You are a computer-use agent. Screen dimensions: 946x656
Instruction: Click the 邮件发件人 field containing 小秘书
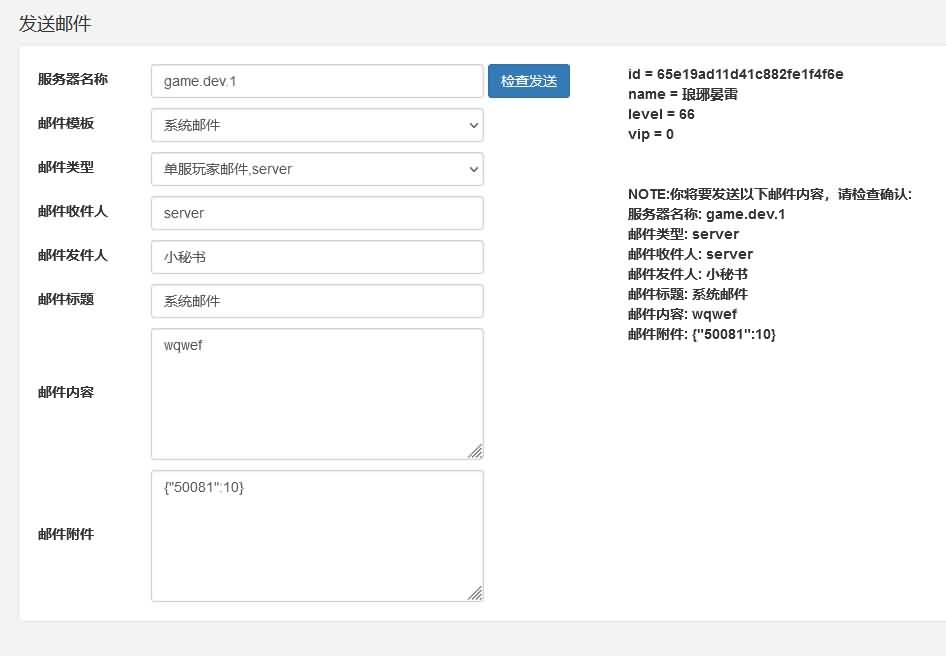coord(316,257)
